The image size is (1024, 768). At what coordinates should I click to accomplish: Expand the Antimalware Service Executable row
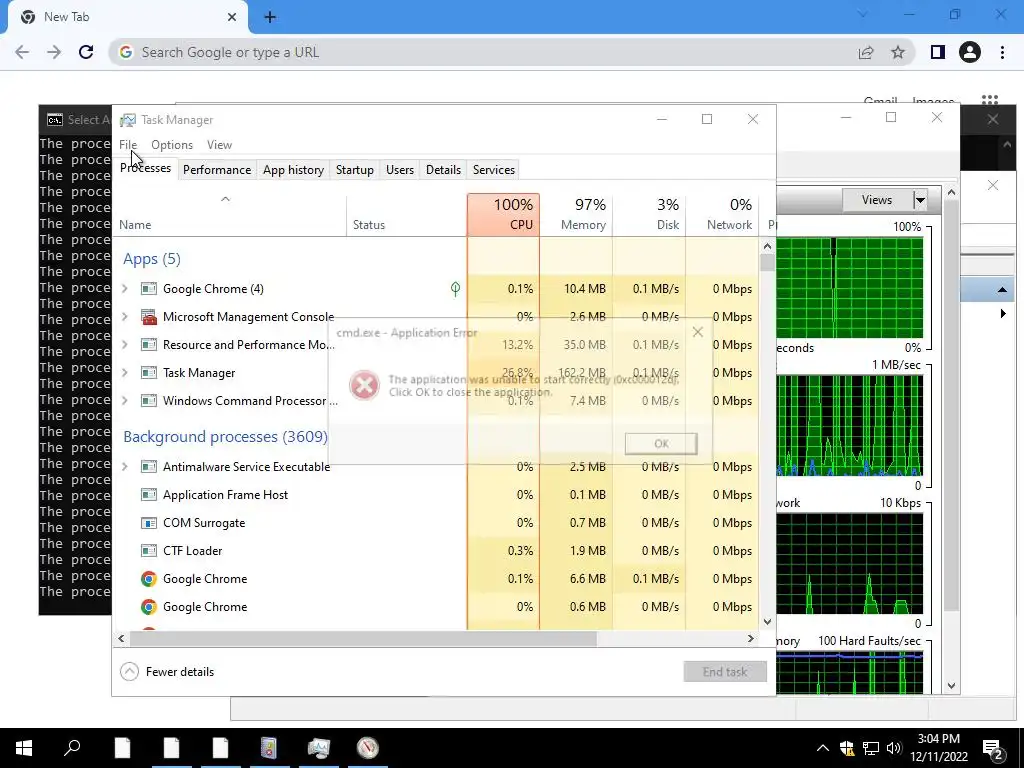125,467
